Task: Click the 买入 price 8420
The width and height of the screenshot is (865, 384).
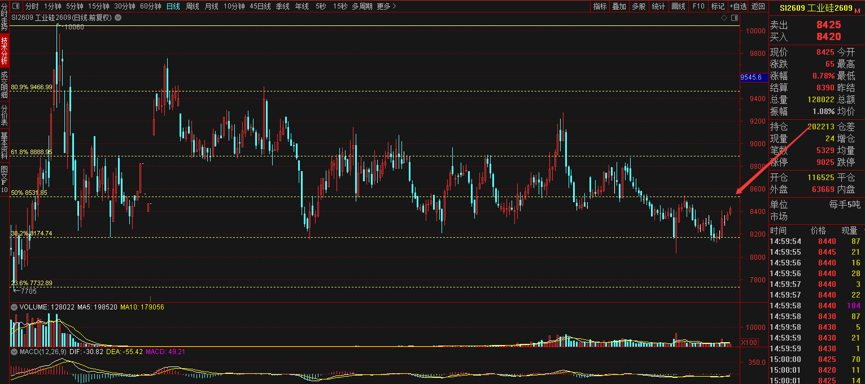Action: point(828,37)
